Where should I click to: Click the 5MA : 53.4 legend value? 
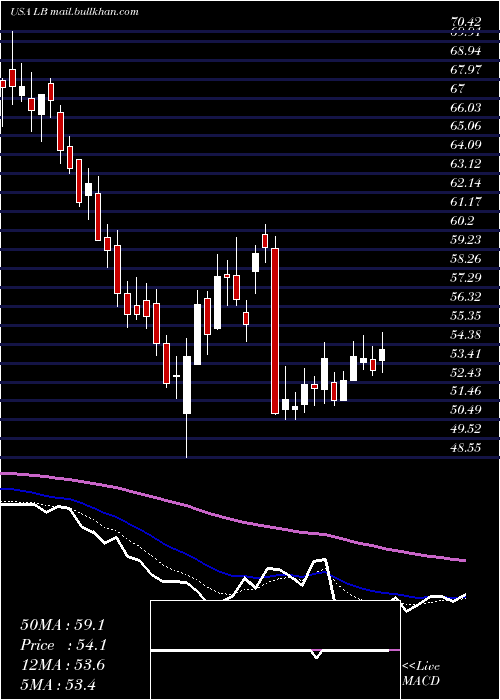tap(58, 684)
